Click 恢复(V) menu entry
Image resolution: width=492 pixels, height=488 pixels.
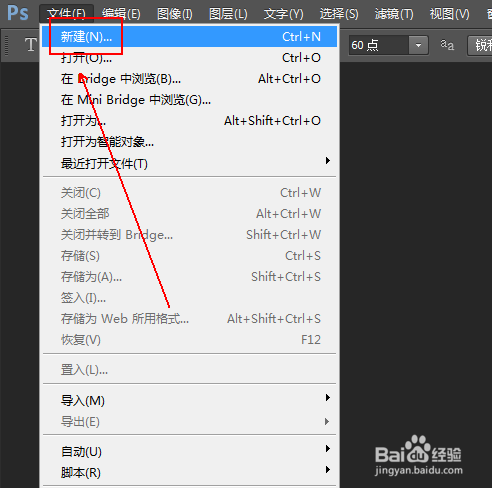pos(189,340)
